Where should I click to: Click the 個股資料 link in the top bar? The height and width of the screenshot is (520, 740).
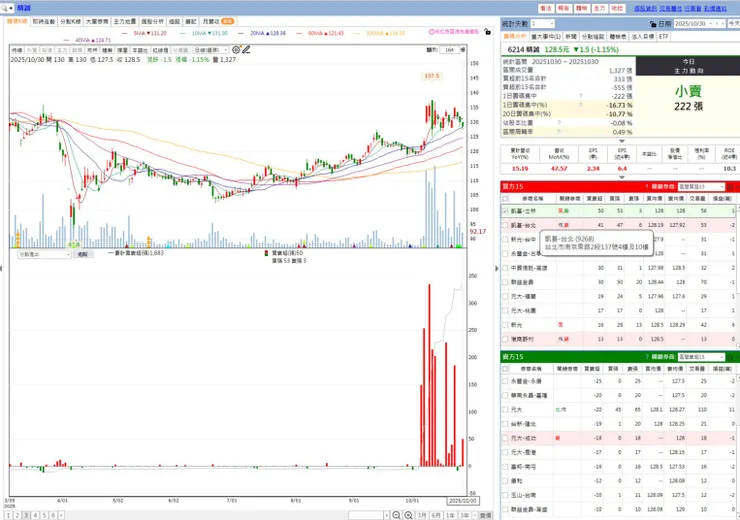coord(645,8)
